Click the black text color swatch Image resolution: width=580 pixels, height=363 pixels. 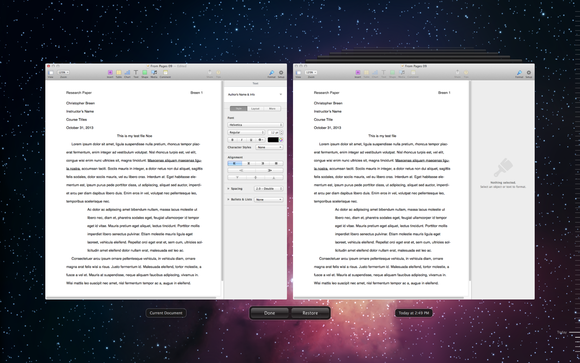pos(273,140)
